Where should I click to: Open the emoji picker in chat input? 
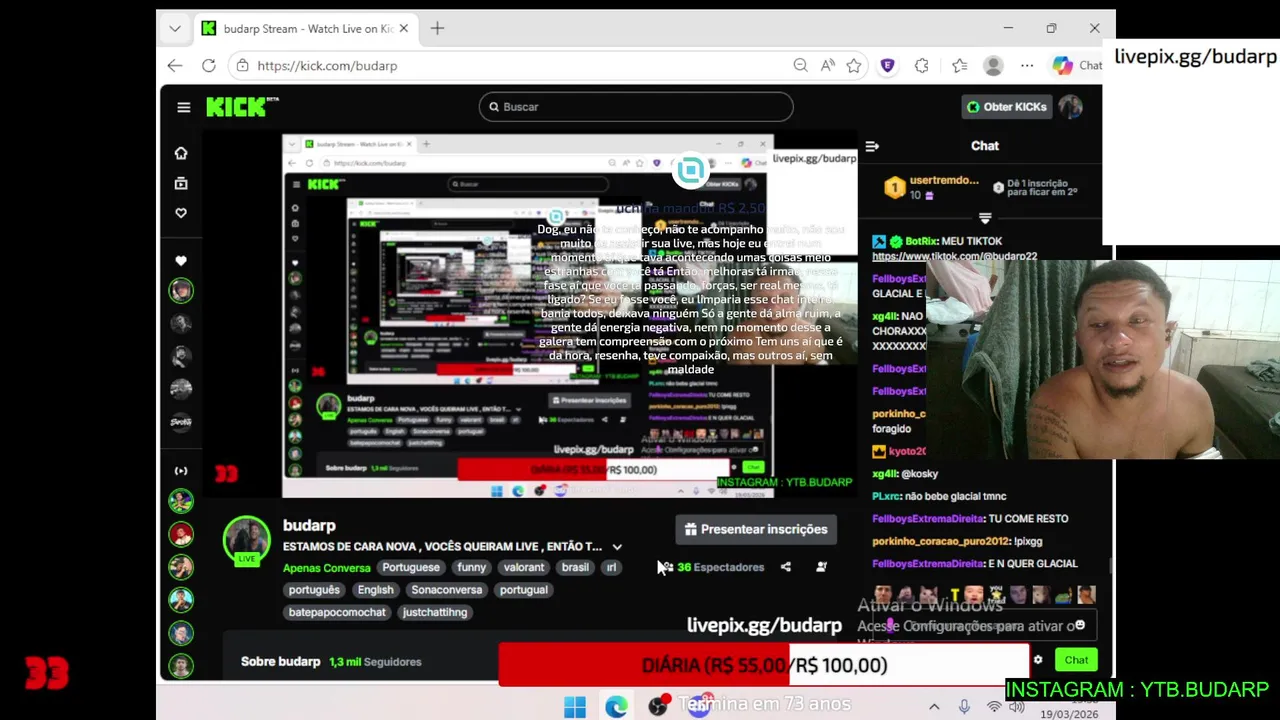click(1079, 626)
